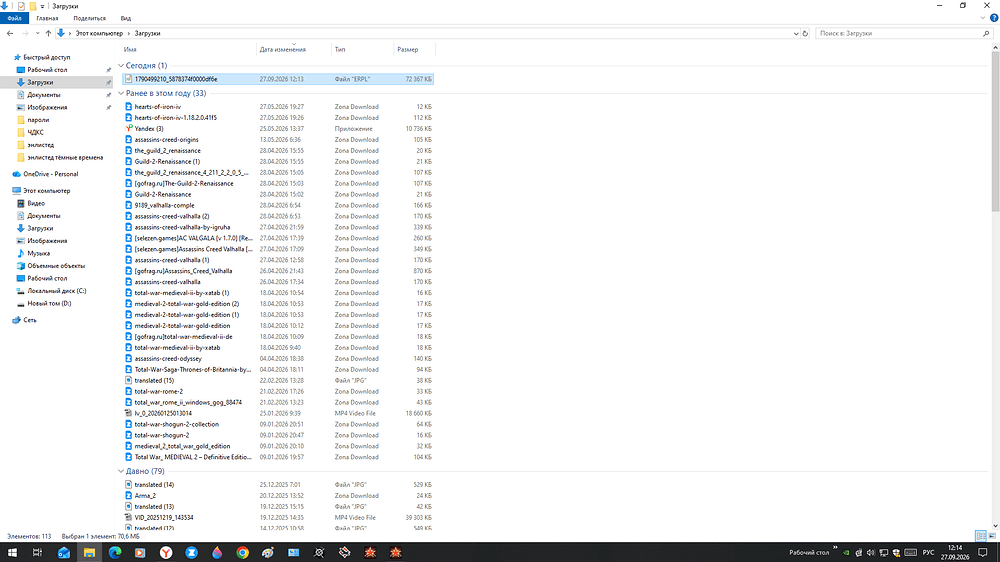Click the Up one level arrow
Viewport: 1000px width, 562px height.
pos(48,33)
